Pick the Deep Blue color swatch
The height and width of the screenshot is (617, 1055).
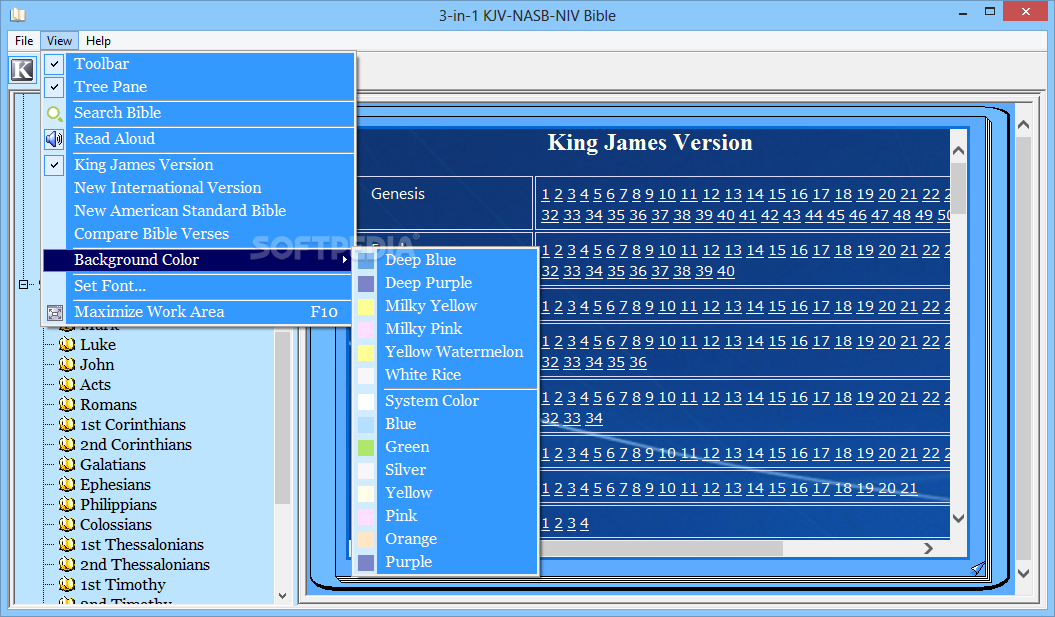366,260
